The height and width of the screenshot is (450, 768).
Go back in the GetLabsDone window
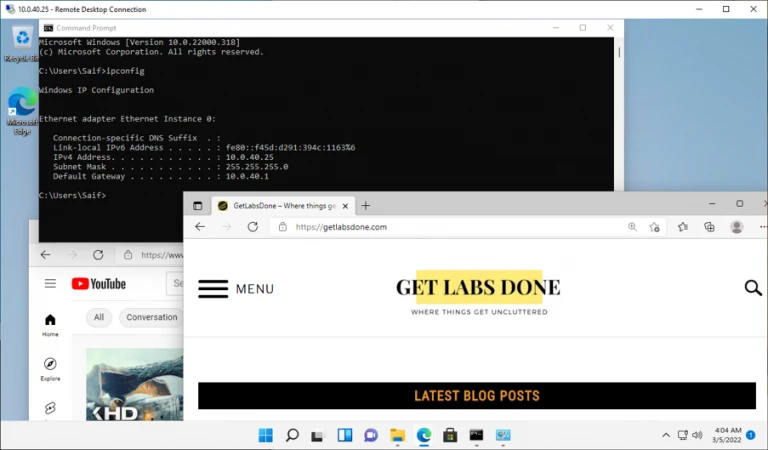[x=200, y=227]
